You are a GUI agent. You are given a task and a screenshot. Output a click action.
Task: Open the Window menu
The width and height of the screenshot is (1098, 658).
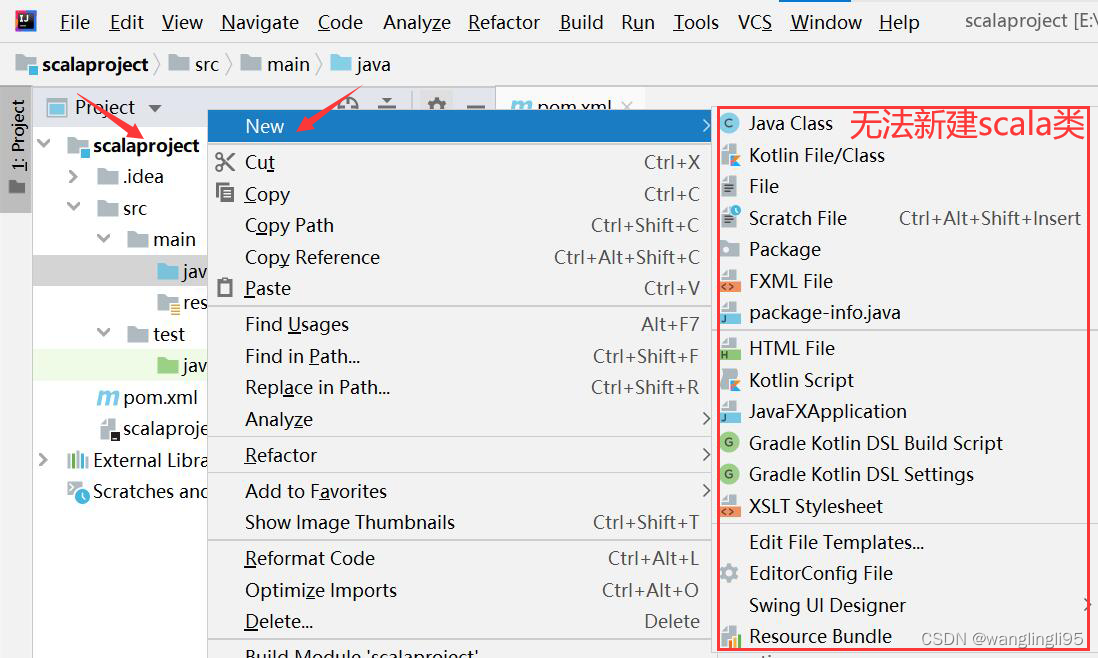826,22
